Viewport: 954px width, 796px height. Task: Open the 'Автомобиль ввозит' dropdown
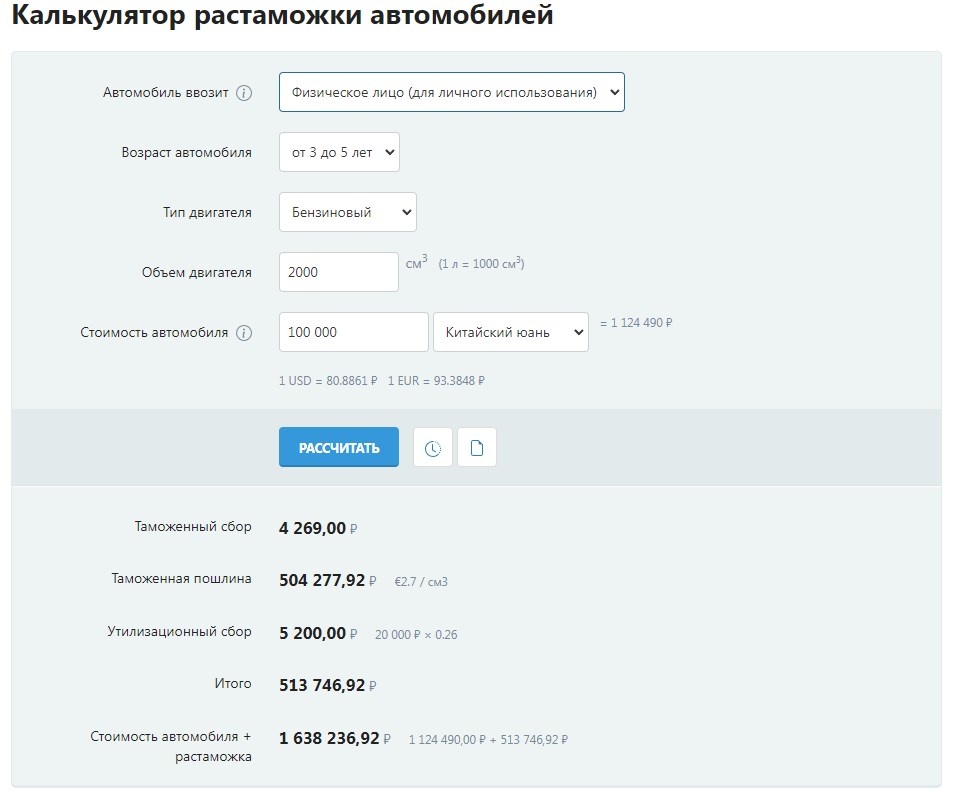point(451,91)
